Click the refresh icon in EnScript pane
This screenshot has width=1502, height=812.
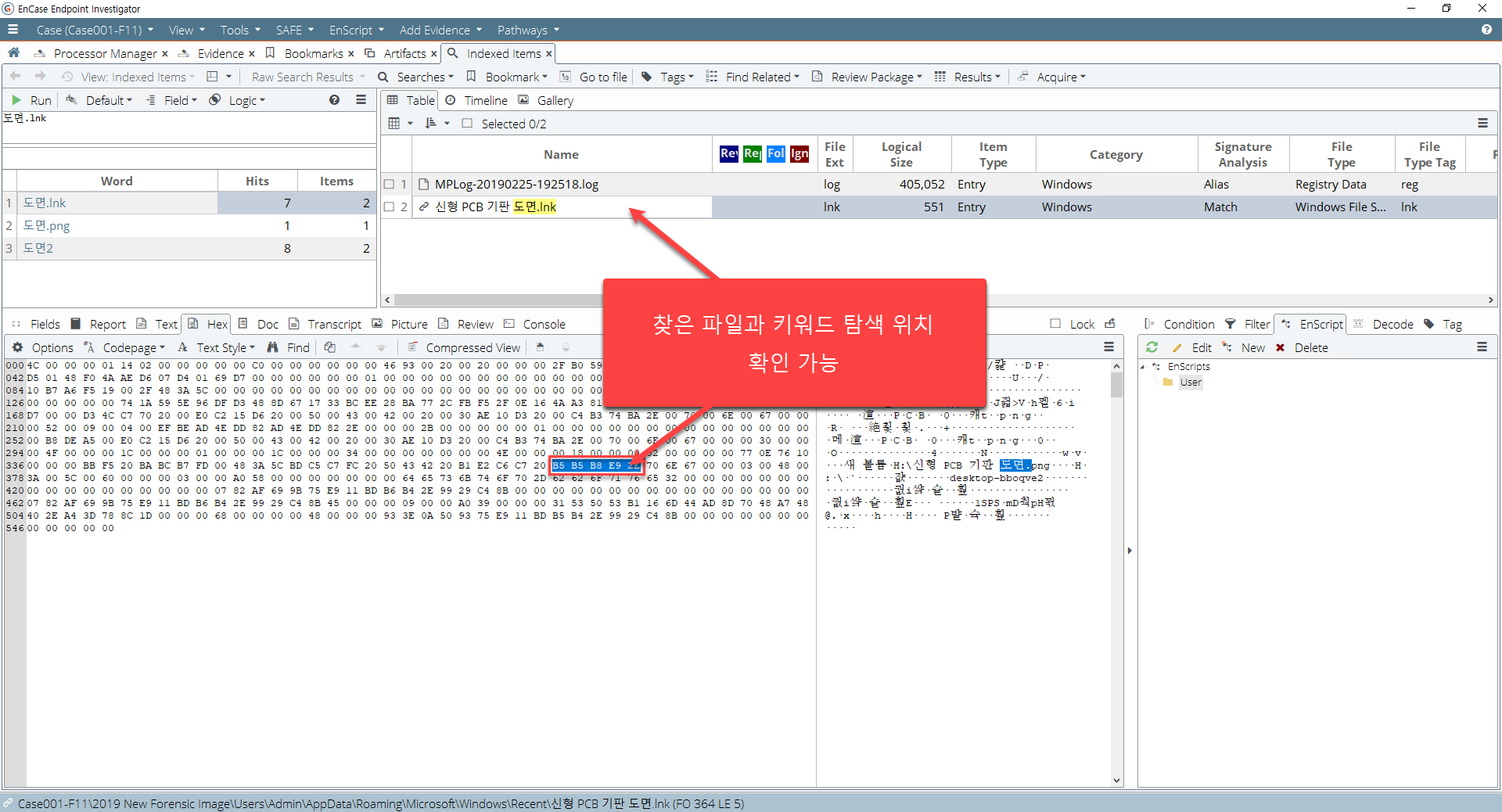click(1152, 347)
